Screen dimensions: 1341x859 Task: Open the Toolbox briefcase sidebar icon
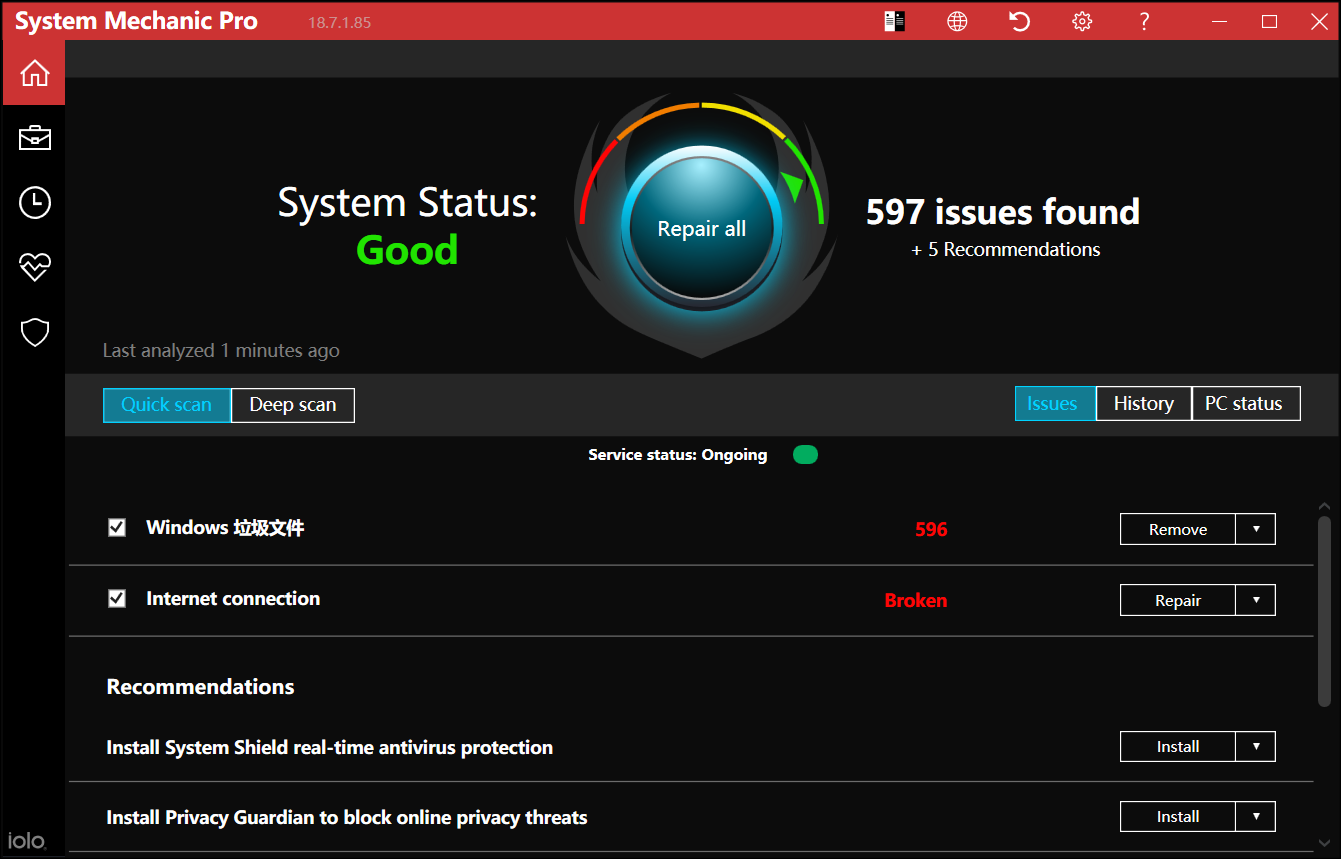tap(34, 138)
